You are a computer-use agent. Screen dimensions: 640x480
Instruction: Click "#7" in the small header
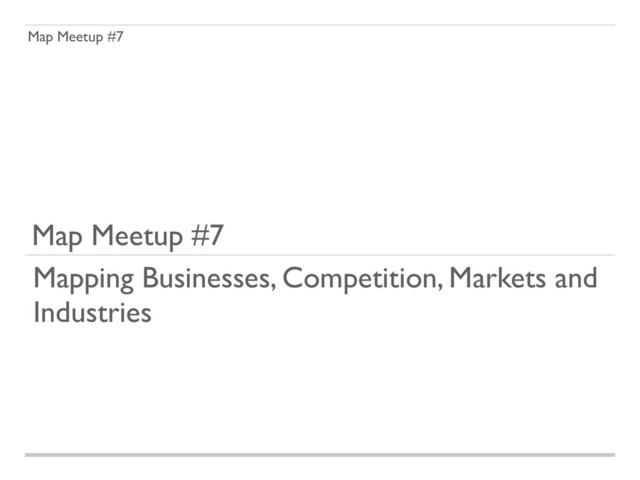tap(115, 36)
